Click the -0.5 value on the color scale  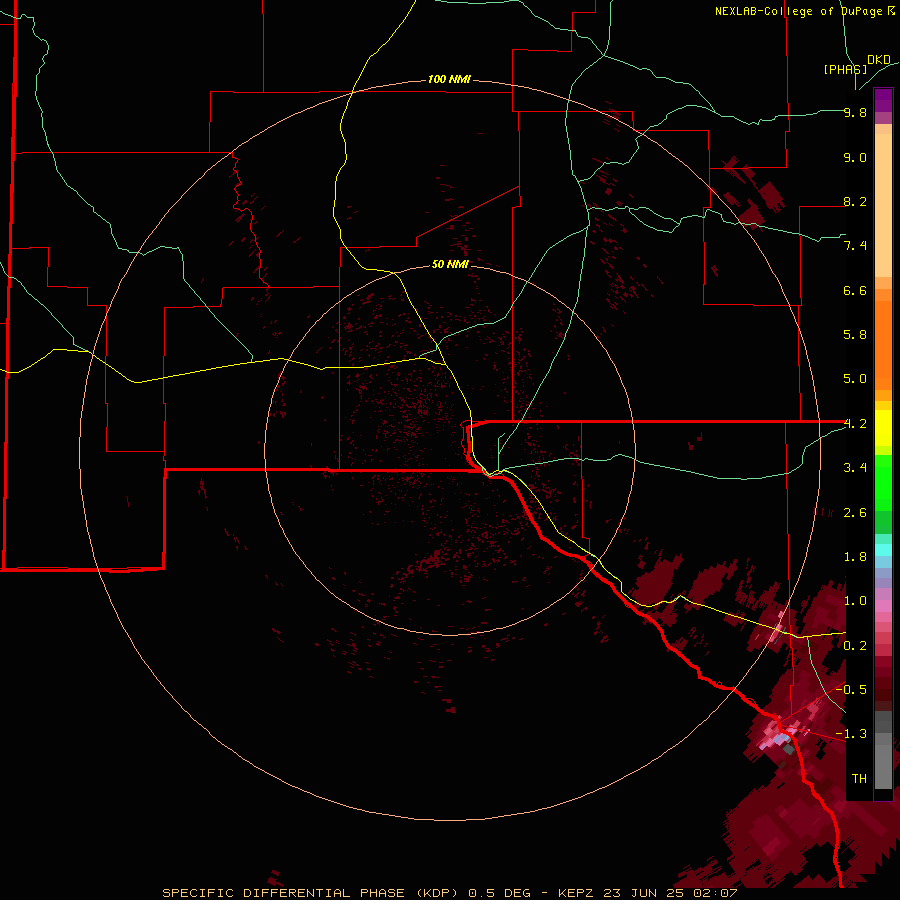coord(851,689)
